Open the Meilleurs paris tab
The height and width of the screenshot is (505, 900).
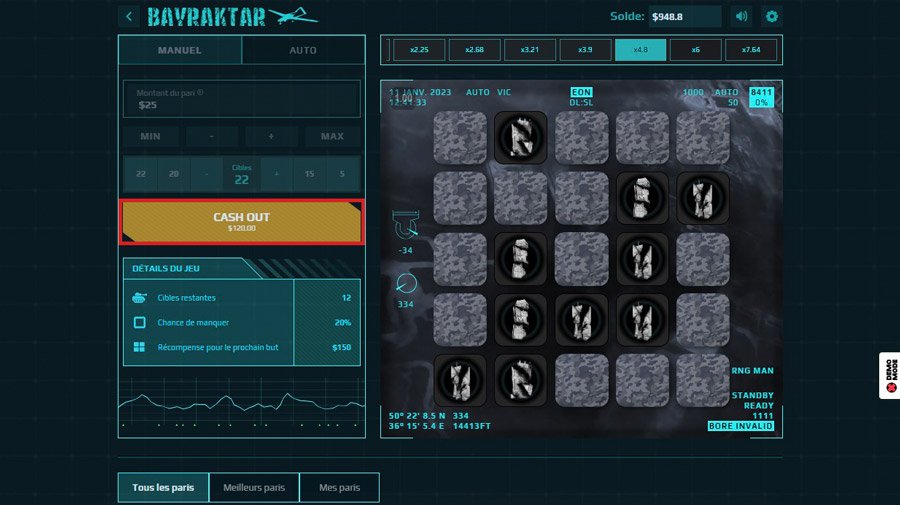(x=254, y=487)
